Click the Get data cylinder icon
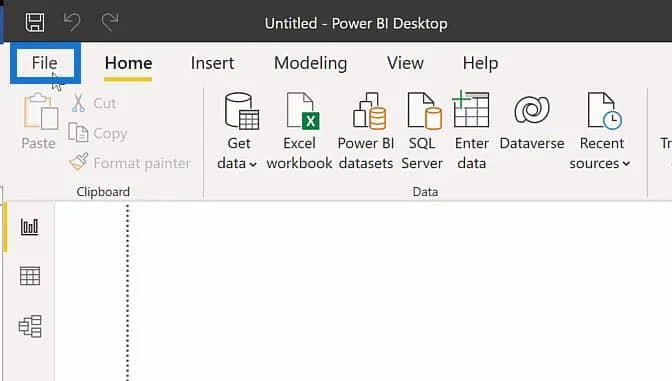This screenshot has height=381, width=672. click(x=241, y=111)
